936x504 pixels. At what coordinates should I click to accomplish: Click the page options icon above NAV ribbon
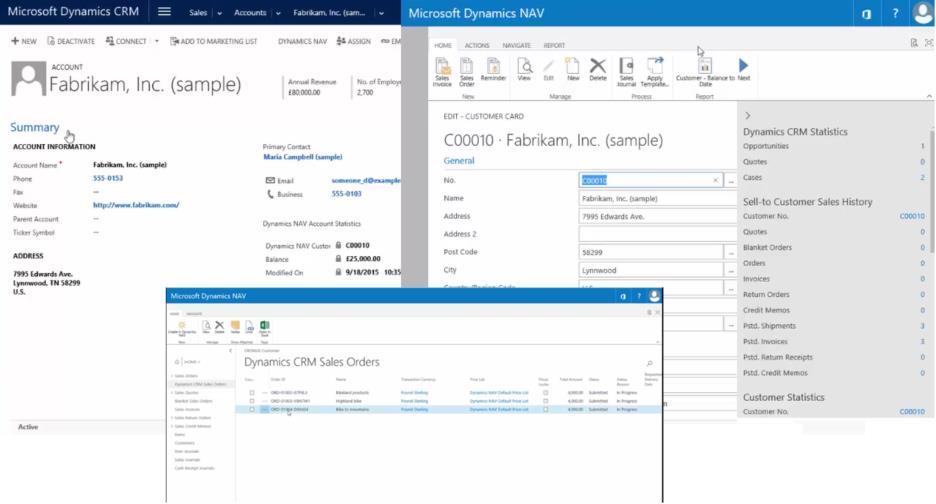point(914,43)
